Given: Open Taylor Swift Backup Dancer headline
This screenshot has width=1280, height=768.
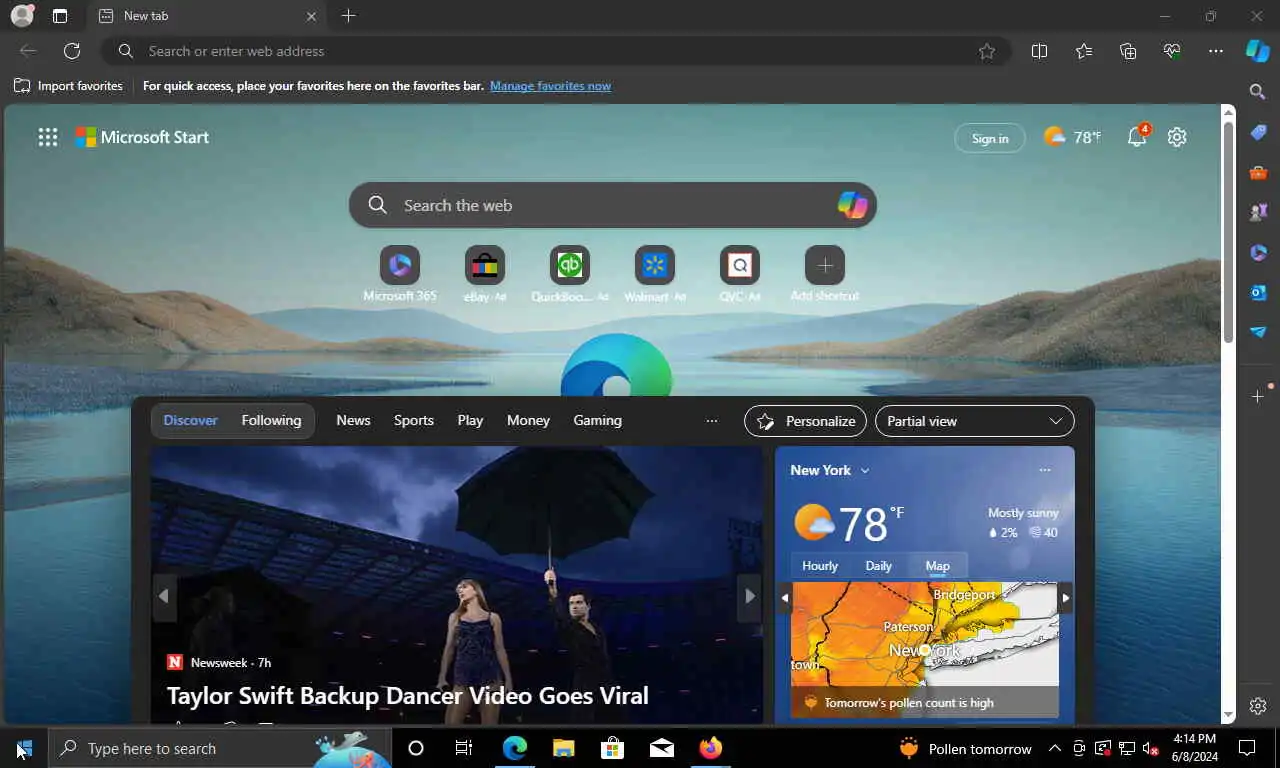Looking at the screenshot, I should 408,696.
